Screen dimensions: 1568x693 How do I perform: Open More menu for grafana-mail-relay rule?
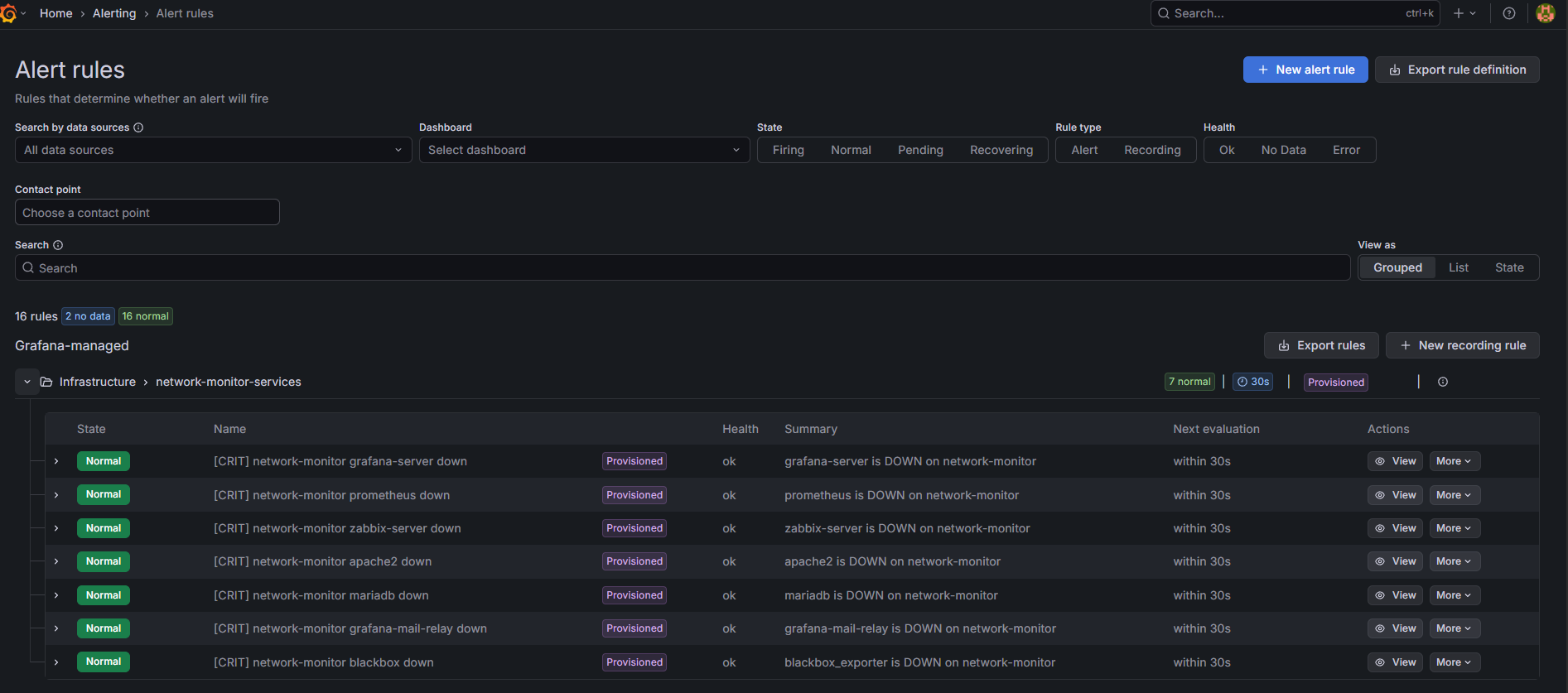(1454, 628)
